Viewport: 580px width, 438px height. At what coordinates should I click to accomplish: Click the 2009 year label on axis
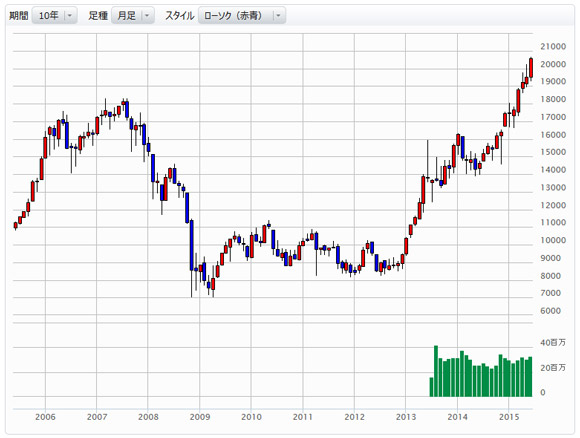(x=200, y=417)
